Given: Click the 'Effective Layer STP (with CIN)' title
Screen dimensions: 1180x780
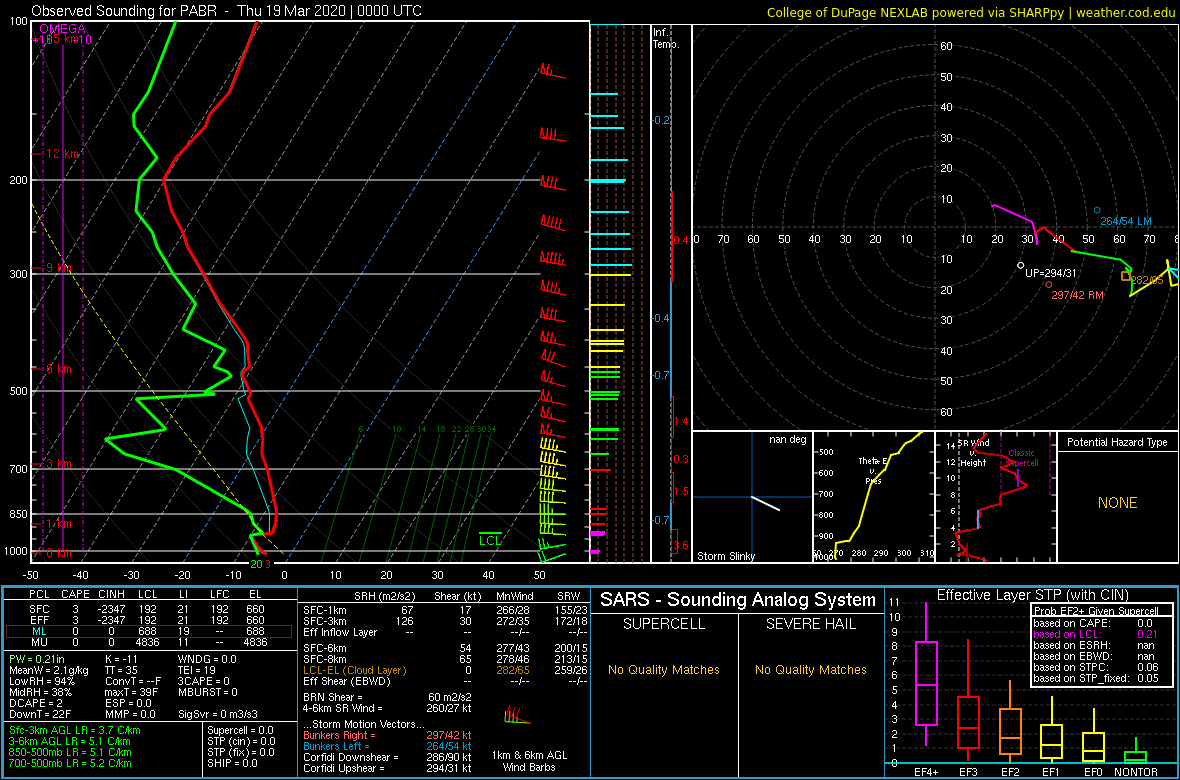Looking at the screenshot, I should click(1032, 595).
